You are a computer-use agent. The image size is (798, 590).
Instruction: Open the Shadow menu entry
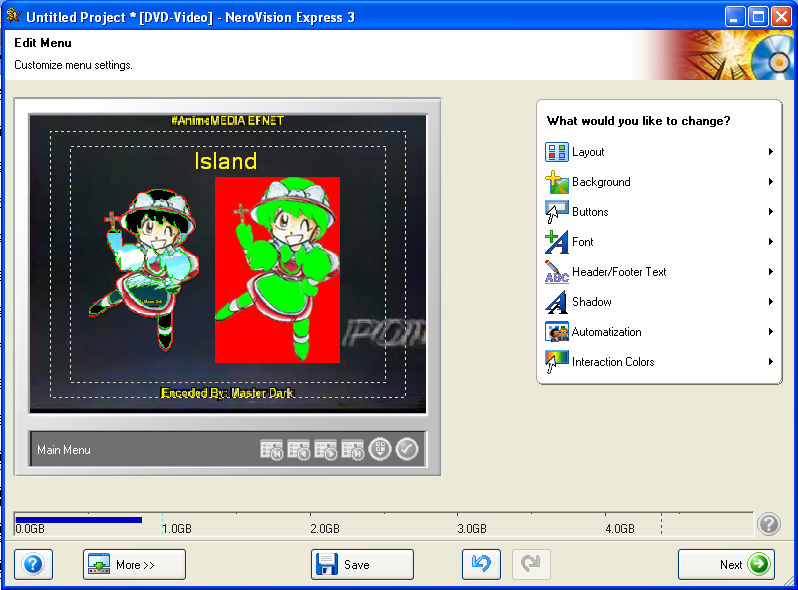click(x=660, y=302)
